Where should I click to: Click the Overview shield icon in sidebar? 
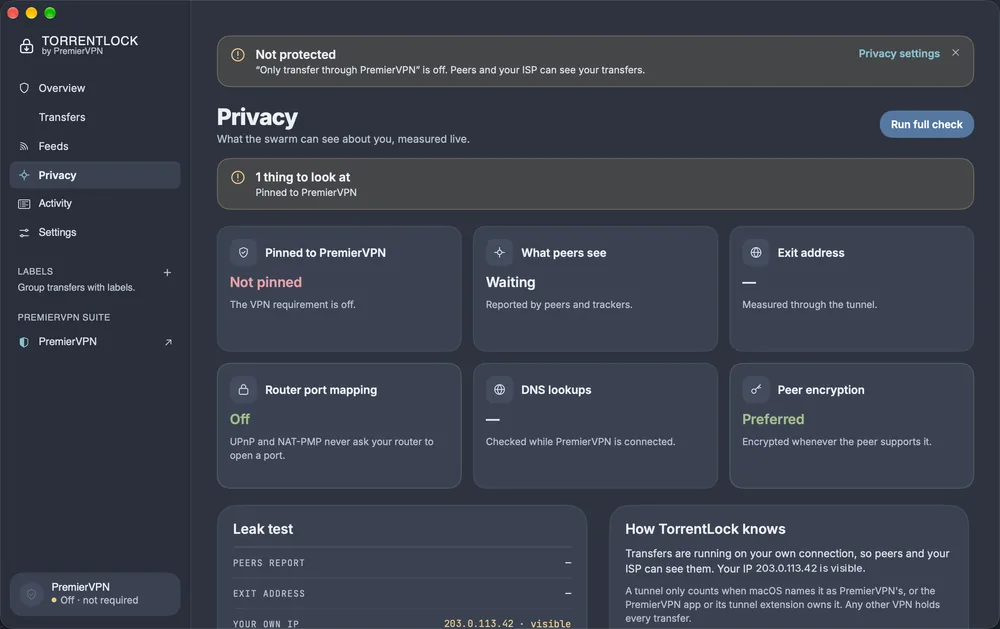24,88
